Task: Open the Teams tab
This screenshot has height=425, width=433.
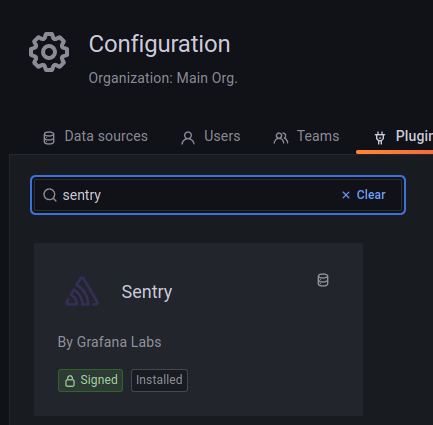Action: [306, 137]
